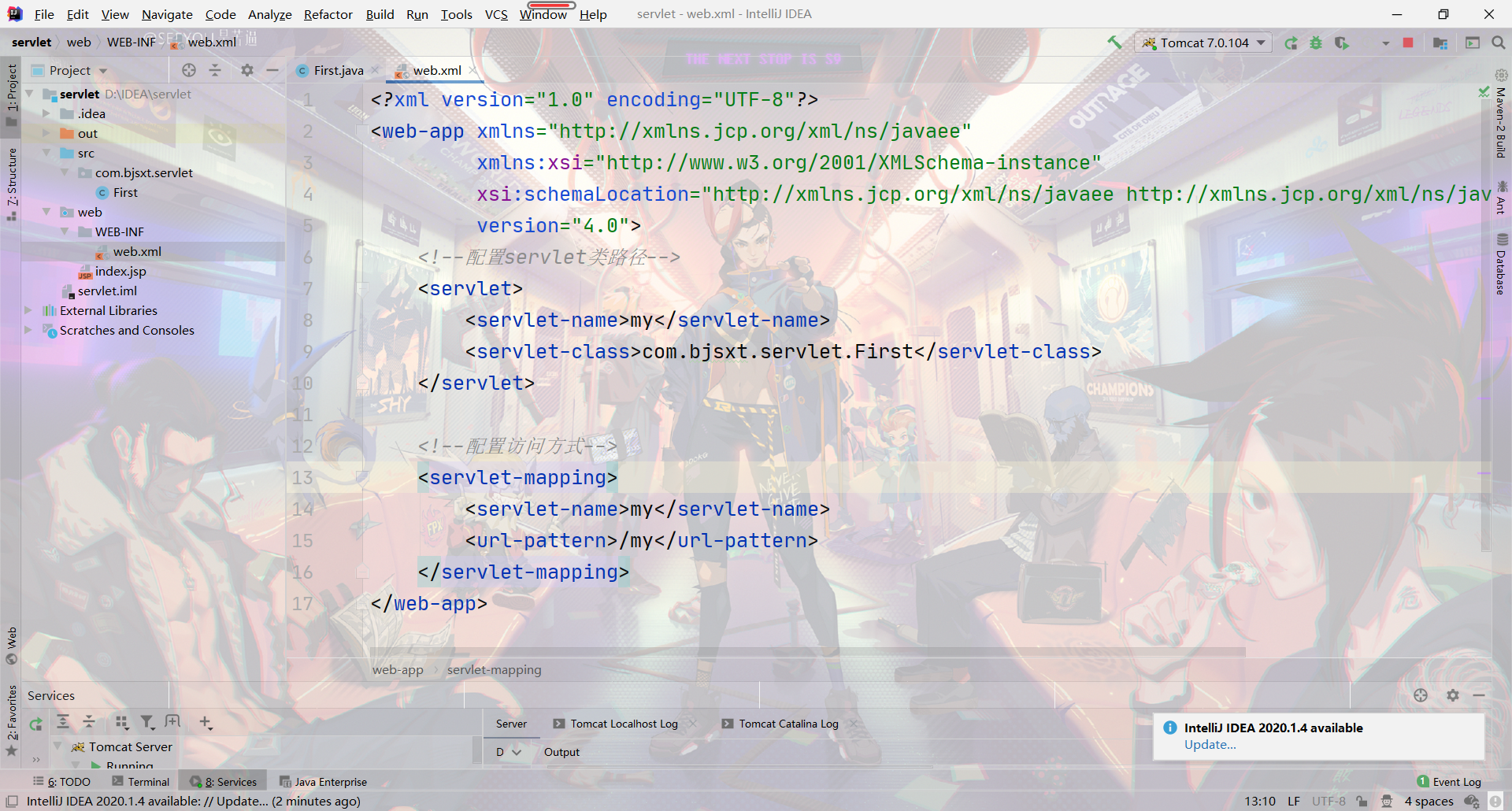The width and height of the screenshot is (1512, 811).
Task: Click the editor's horizontal scrollbar
Action: click(808, 652)
